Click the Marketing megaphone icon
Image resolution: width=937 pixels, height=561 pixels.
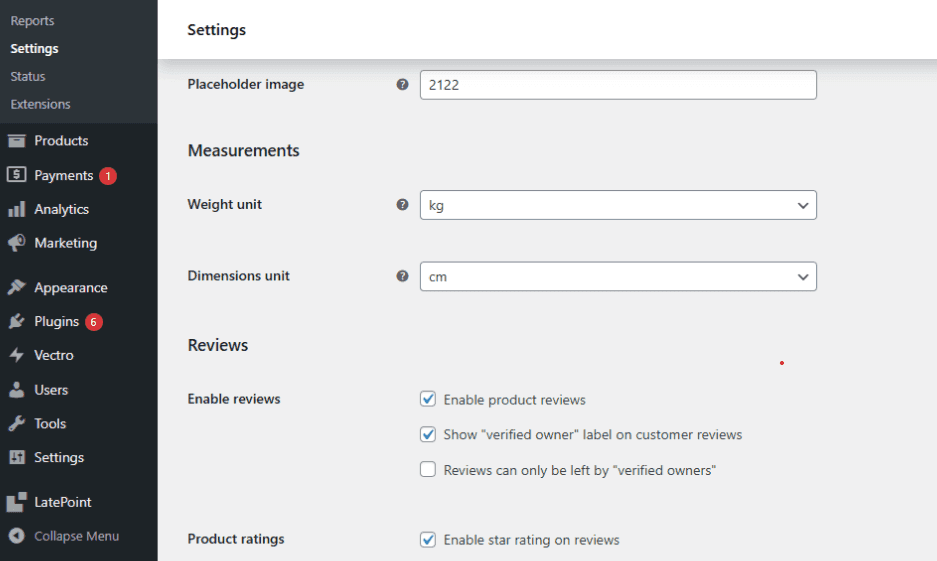[17, 243]
